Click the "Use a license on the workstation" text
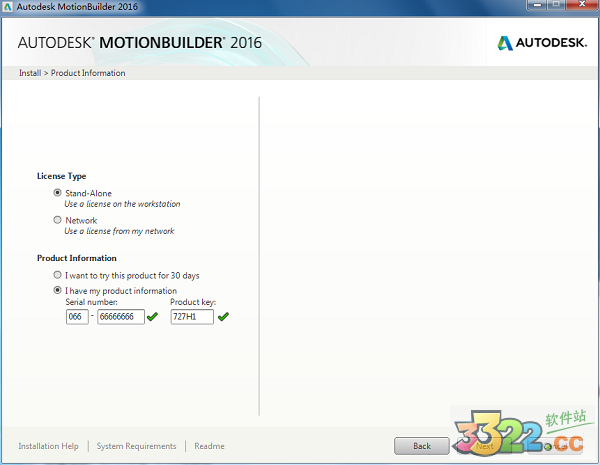Image resolution: width=600 pixels, height=465 pixels. coord(122,204)
